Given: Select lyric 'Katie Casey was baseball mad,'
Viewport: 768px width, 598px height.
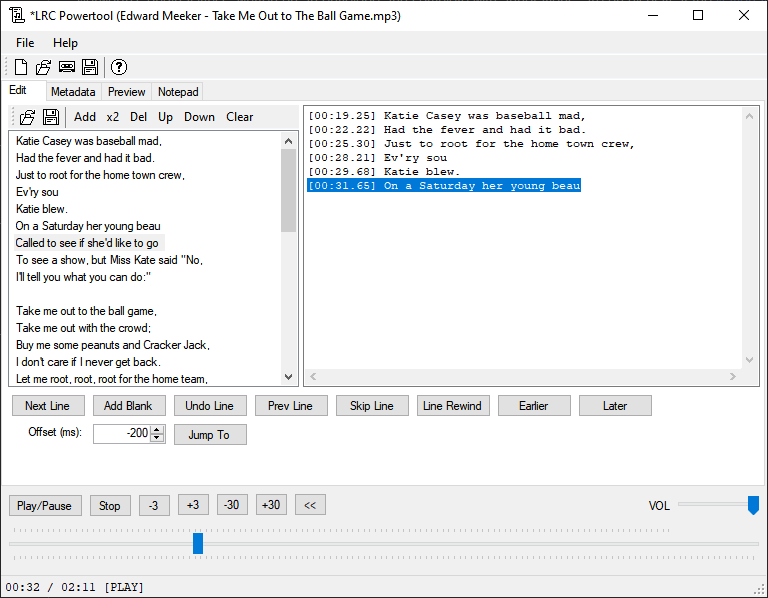Looking at the screenshot, I should pyautogui.click(x=89, y=141).
